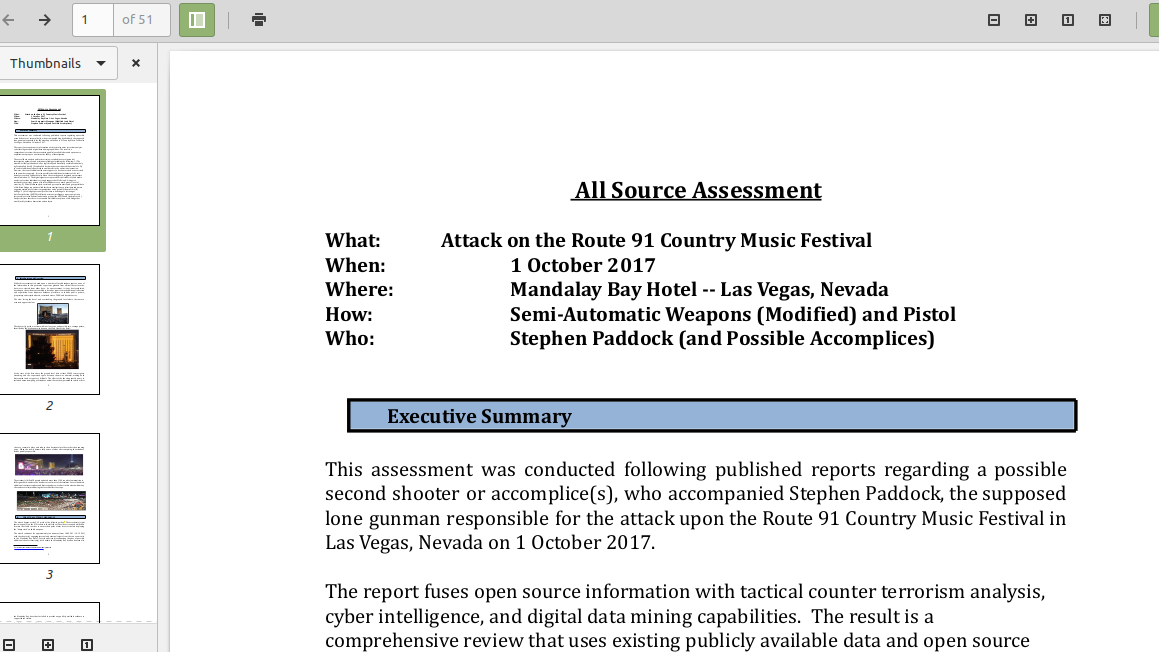This screenshot has height=652, width=1159.
Task: Close the sidebar panel
Action: 136,64
